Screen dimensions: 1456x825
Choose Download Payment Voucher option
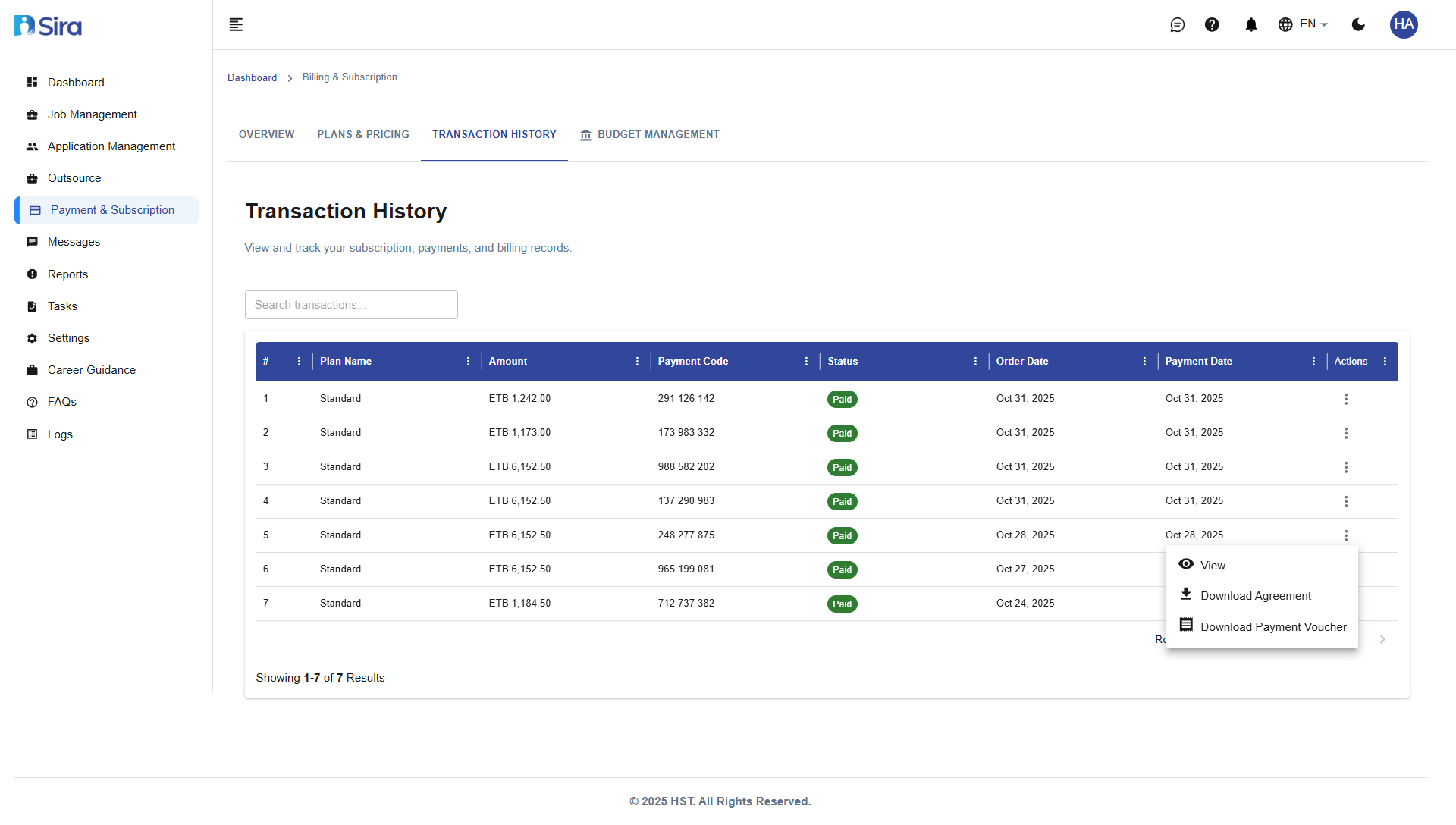tap(1273, 627)
